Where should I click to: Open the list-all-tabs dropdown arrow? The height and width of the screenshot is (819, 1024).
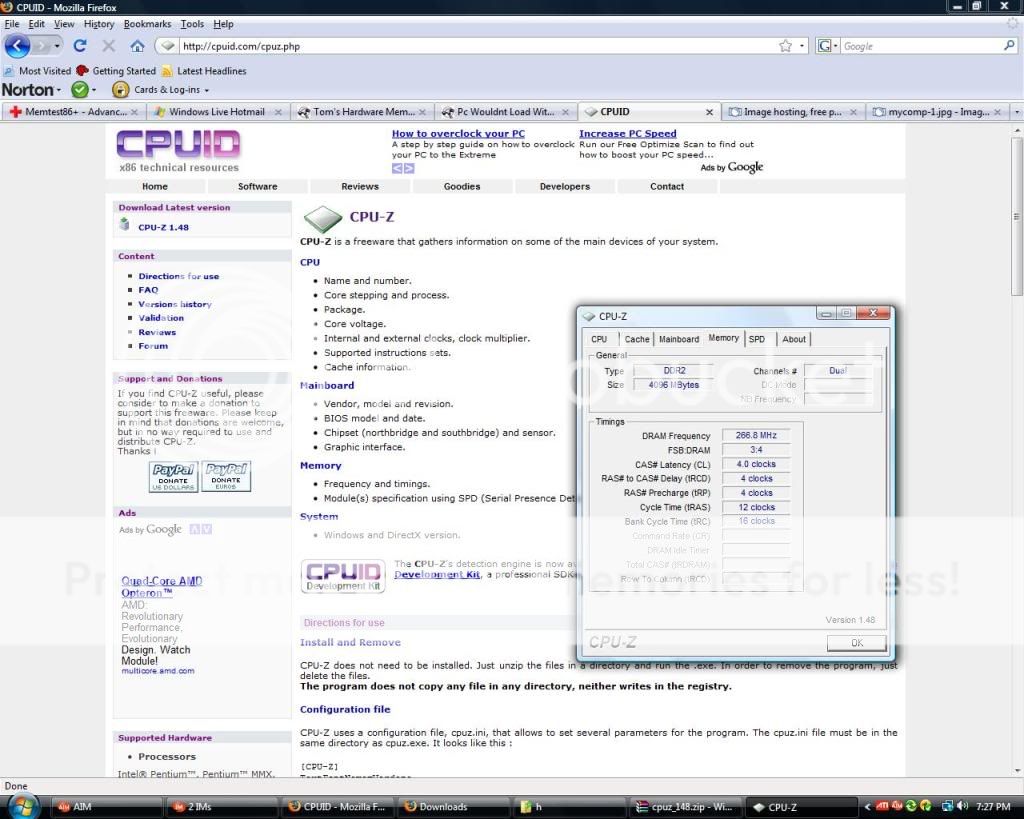[1016, 112]
